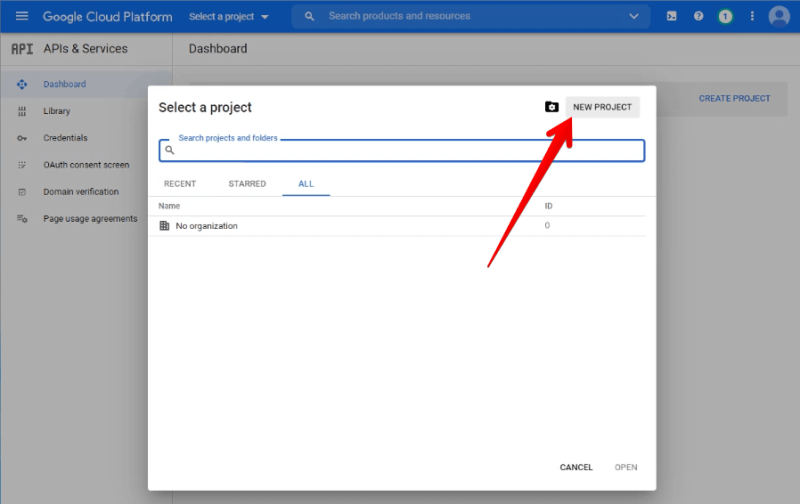Click the organization building icon

[164, 226]
